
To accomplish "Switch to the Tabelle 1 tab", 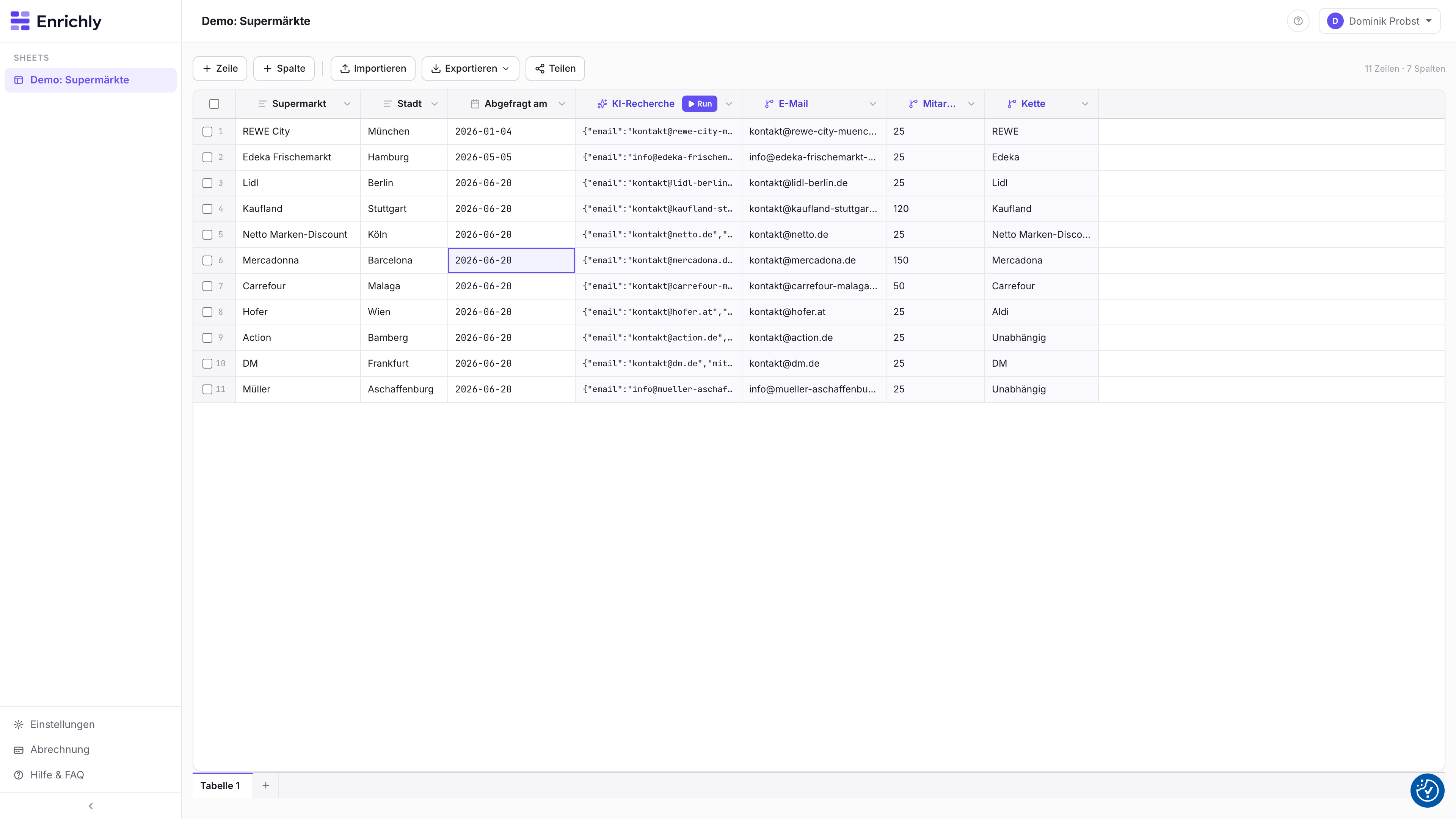I will coord(222,786).
